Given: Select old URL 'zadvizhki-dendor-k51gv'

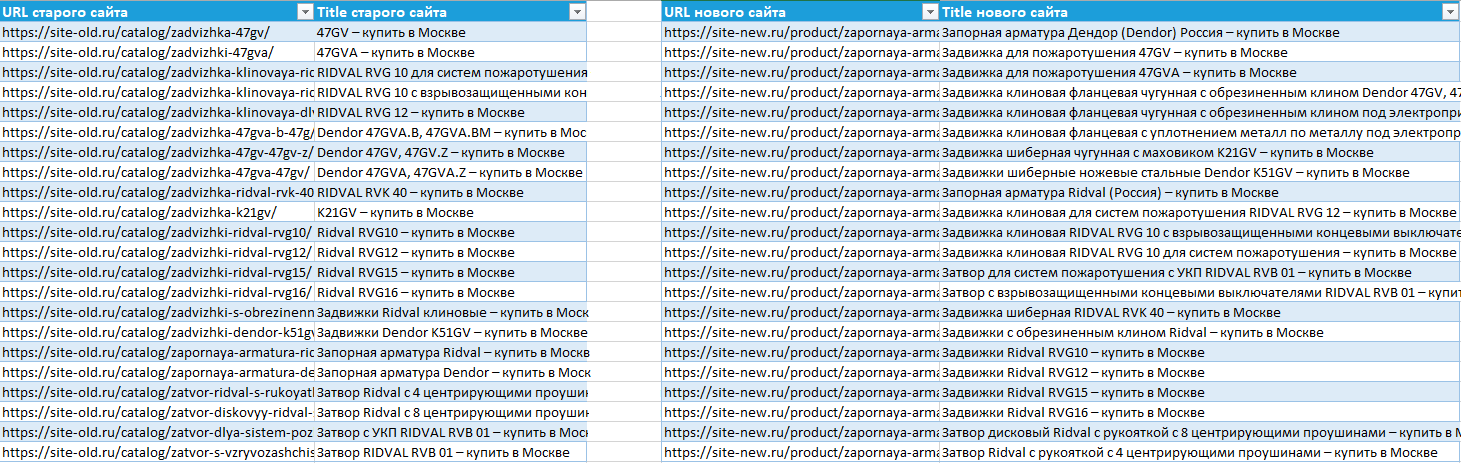Looking at the screenshot, I should (157, 332).
